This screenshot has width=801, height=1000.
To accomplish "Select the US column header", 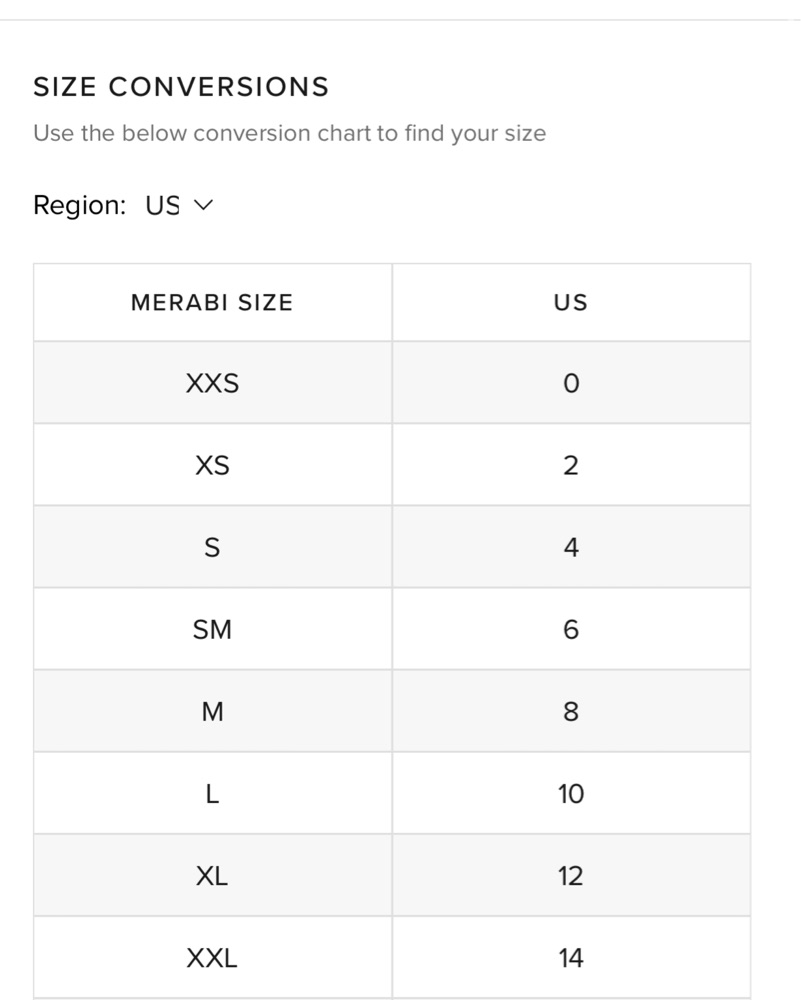I will tap(571, 302).
